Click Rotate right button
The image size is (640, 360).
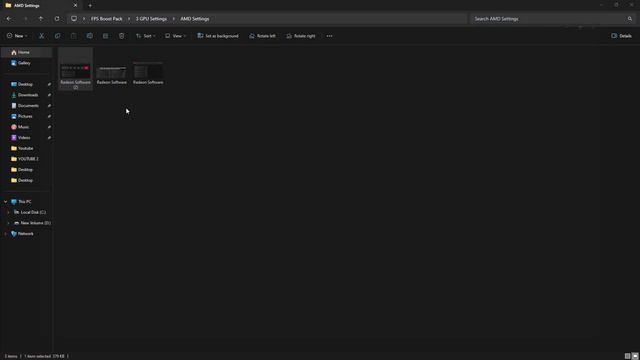click(x=301, y=36)
